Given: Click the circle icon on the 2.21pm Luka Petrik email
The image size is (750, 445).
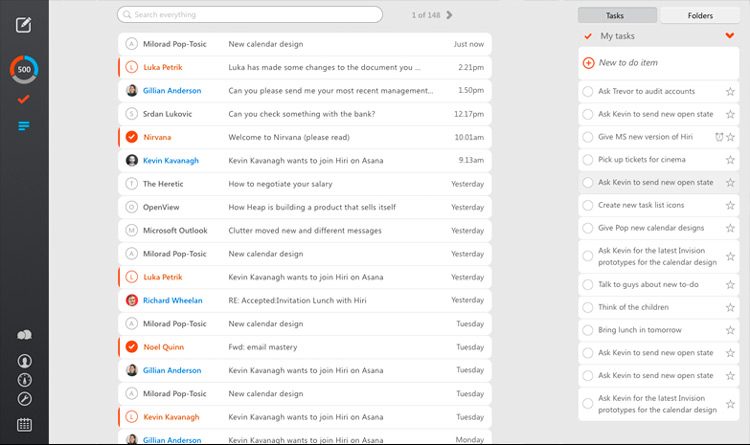Looking at the screenshot, I should click(132, 67).
